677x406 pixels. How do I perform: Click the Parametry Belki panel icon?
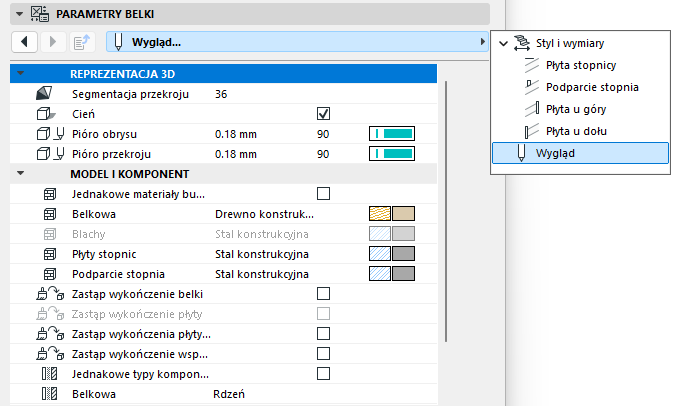point(40,14)
